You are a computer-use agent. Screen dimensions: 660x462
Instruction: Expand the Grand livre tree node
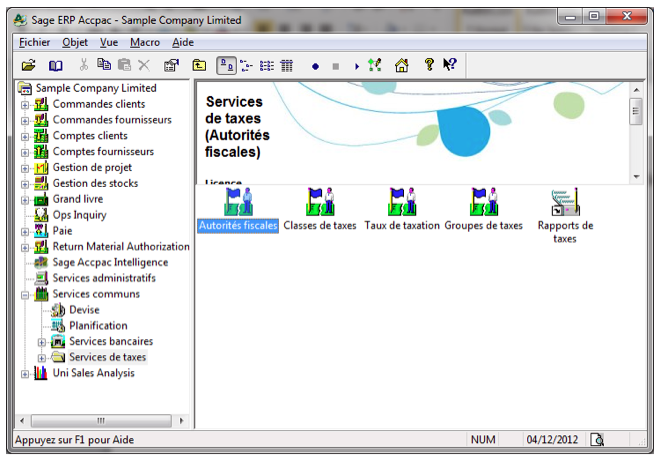[25, 200]
